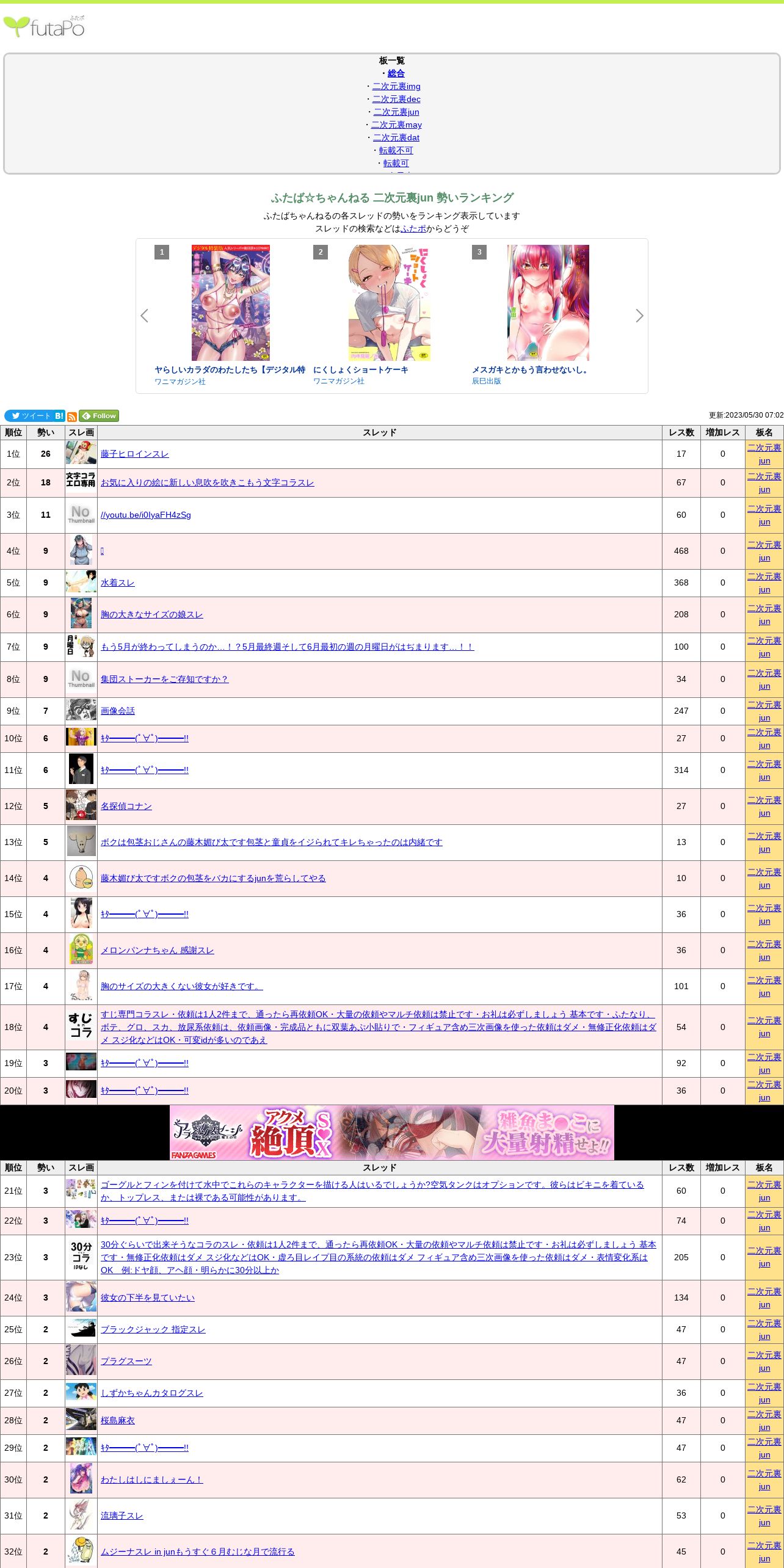784x1568 pixels.
Task: Click the 画像会話 row thumbnail
Action: (81, 710)
